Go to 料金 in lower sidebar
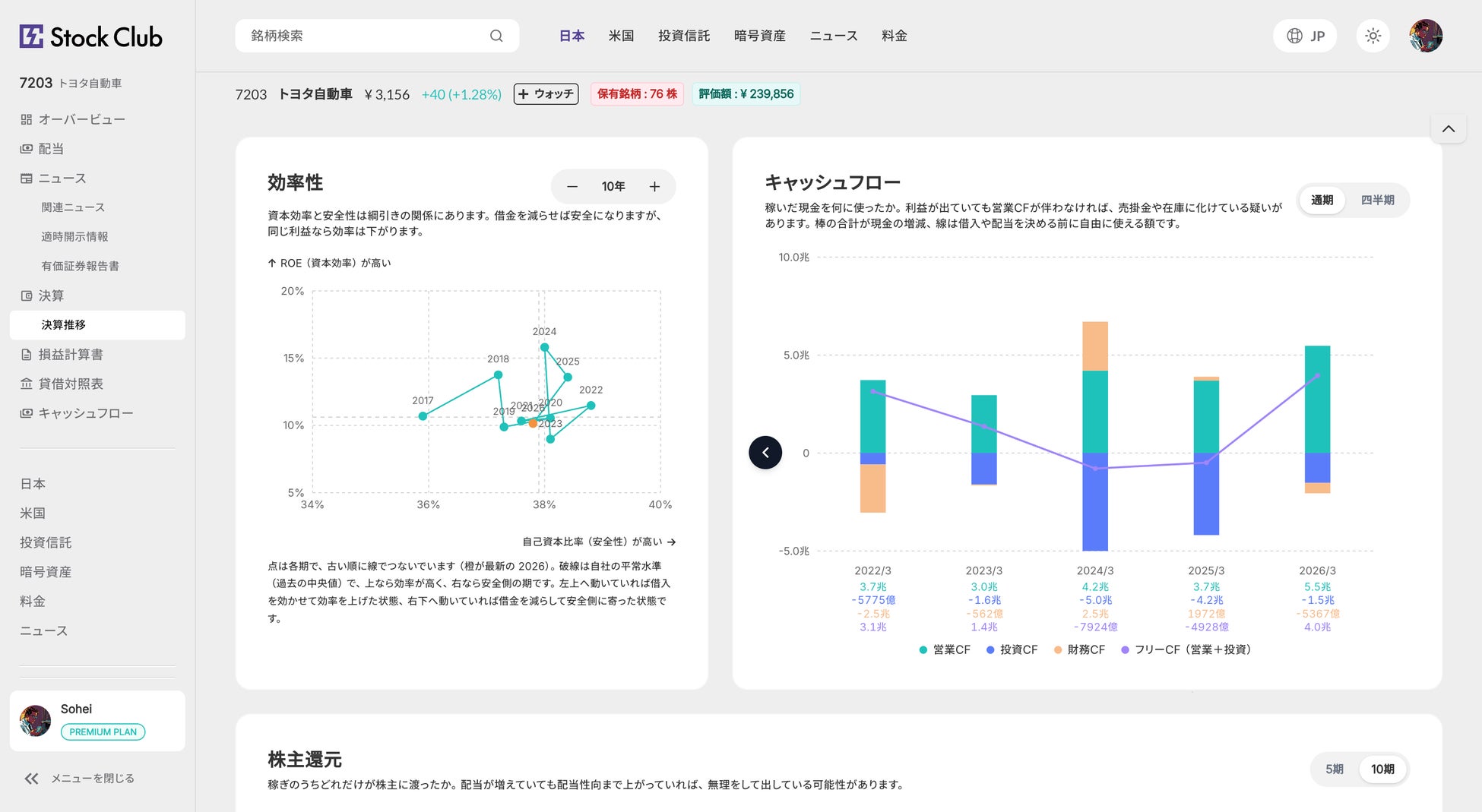Viewport: 1482px width, 812px height. tap(33, 602)
